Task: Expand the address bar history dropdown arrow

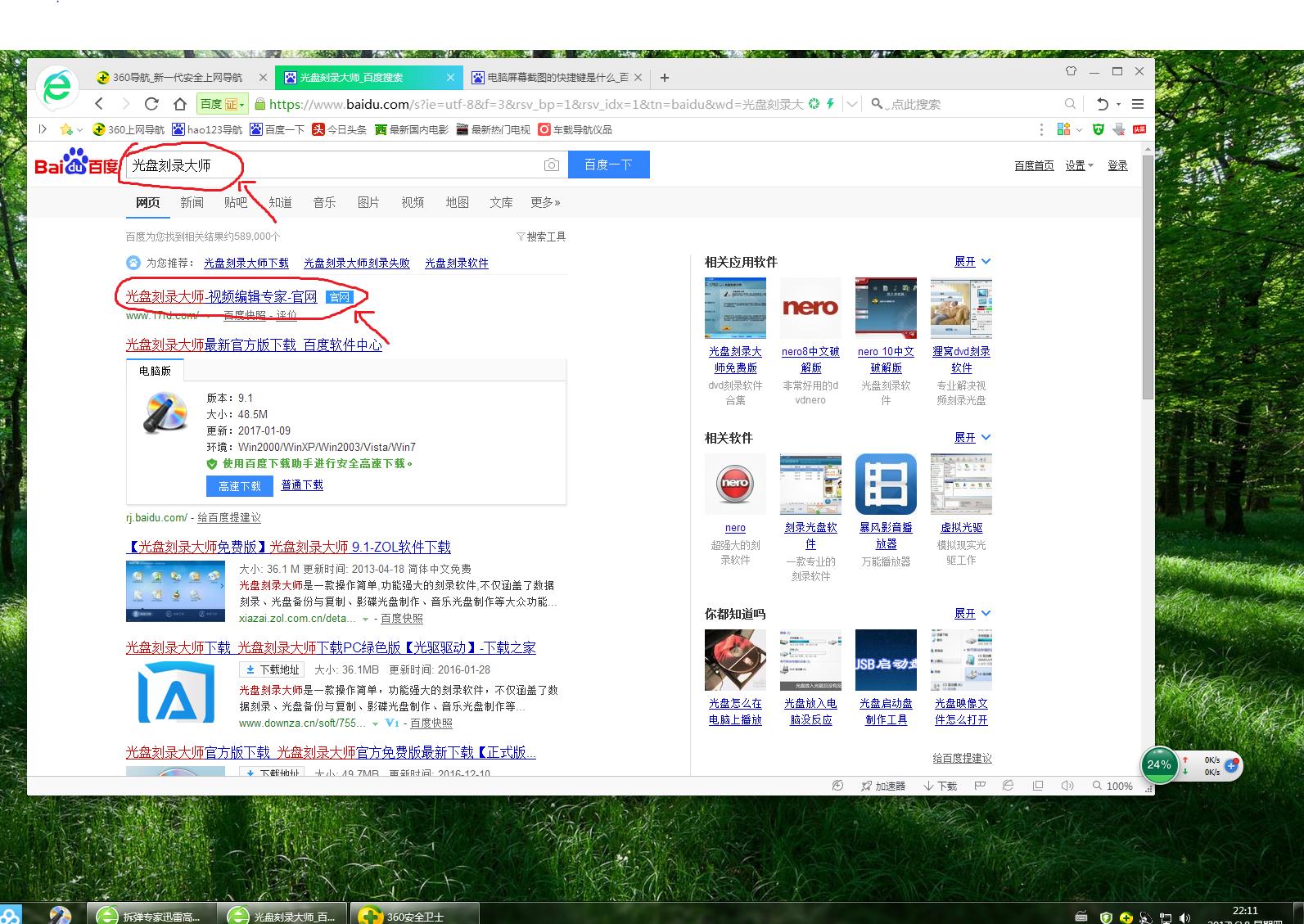Action: point(852,104)
